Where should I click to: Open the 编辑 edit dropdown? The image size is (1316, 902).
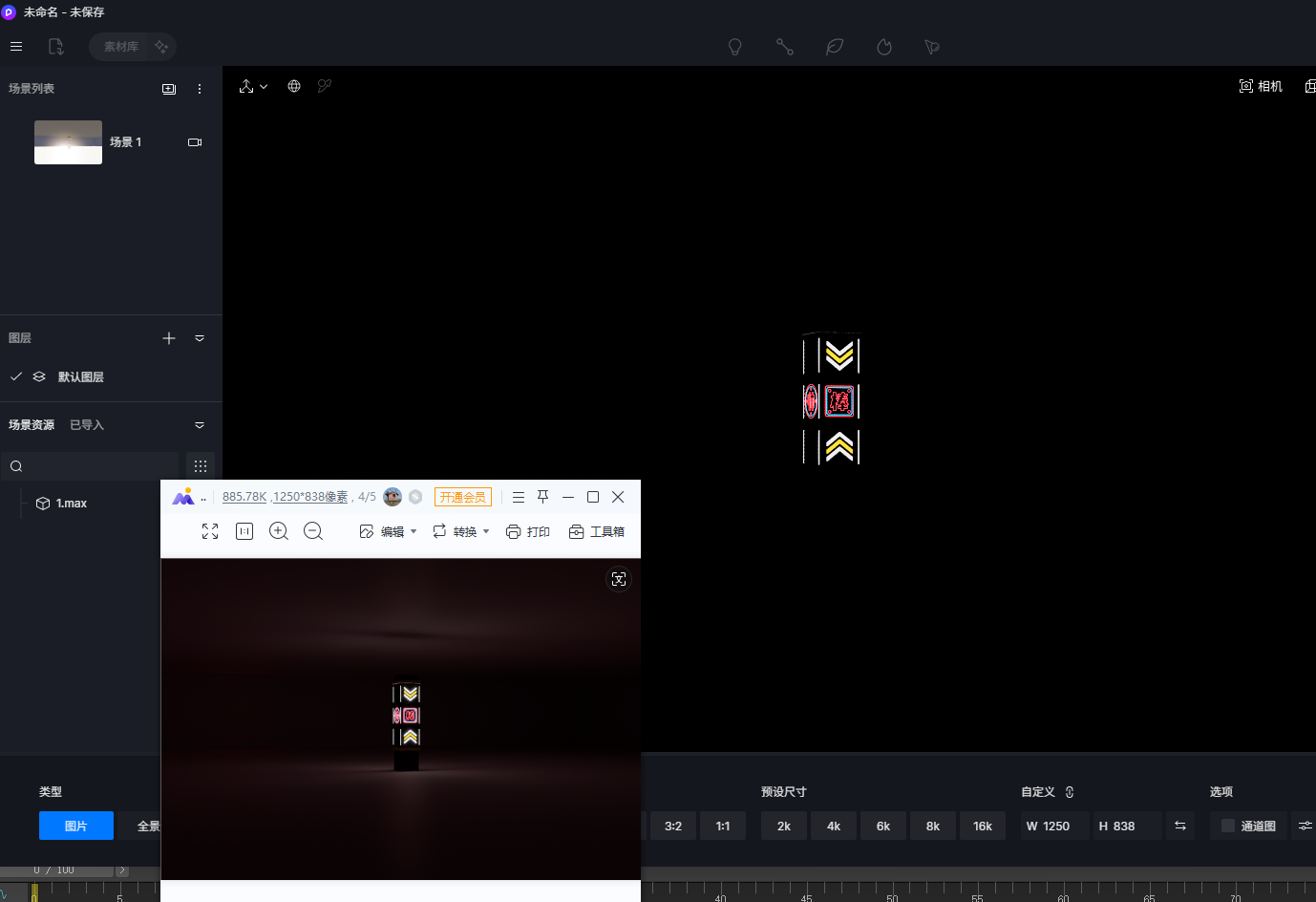coord(388,531)
